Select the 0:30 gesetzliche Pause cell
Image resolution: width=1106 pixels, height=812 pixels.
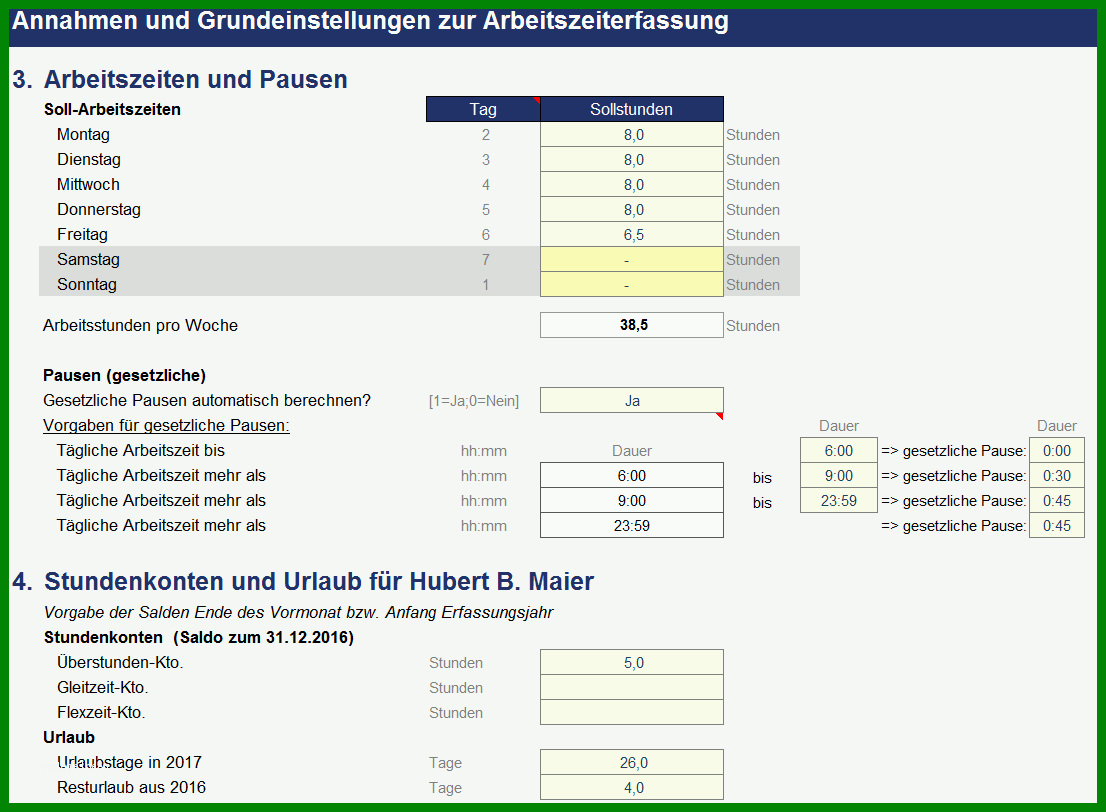1057,476
